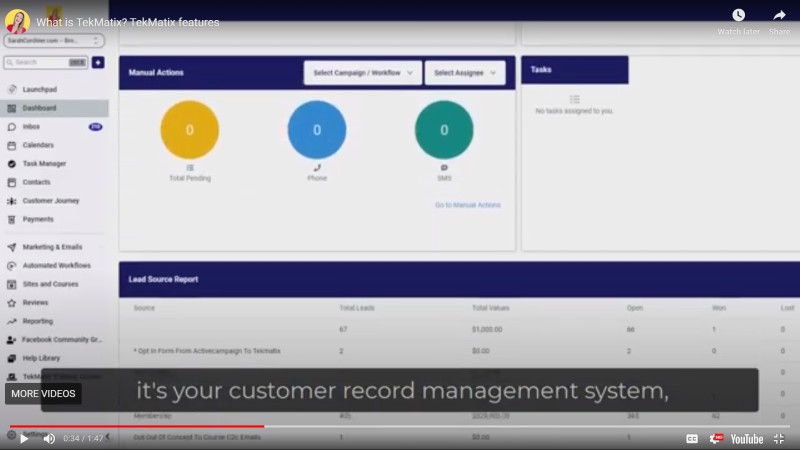Click the Calendars icon
800x450 pixels.
coord(12,145)
